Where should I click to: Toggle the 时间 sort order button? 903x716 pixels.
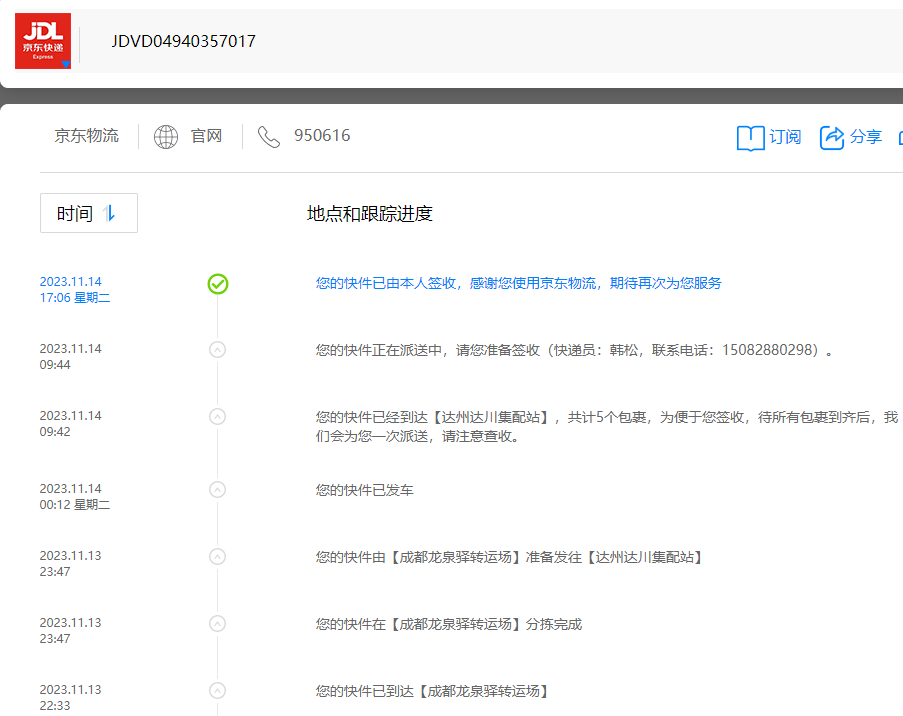click(89, 213)
